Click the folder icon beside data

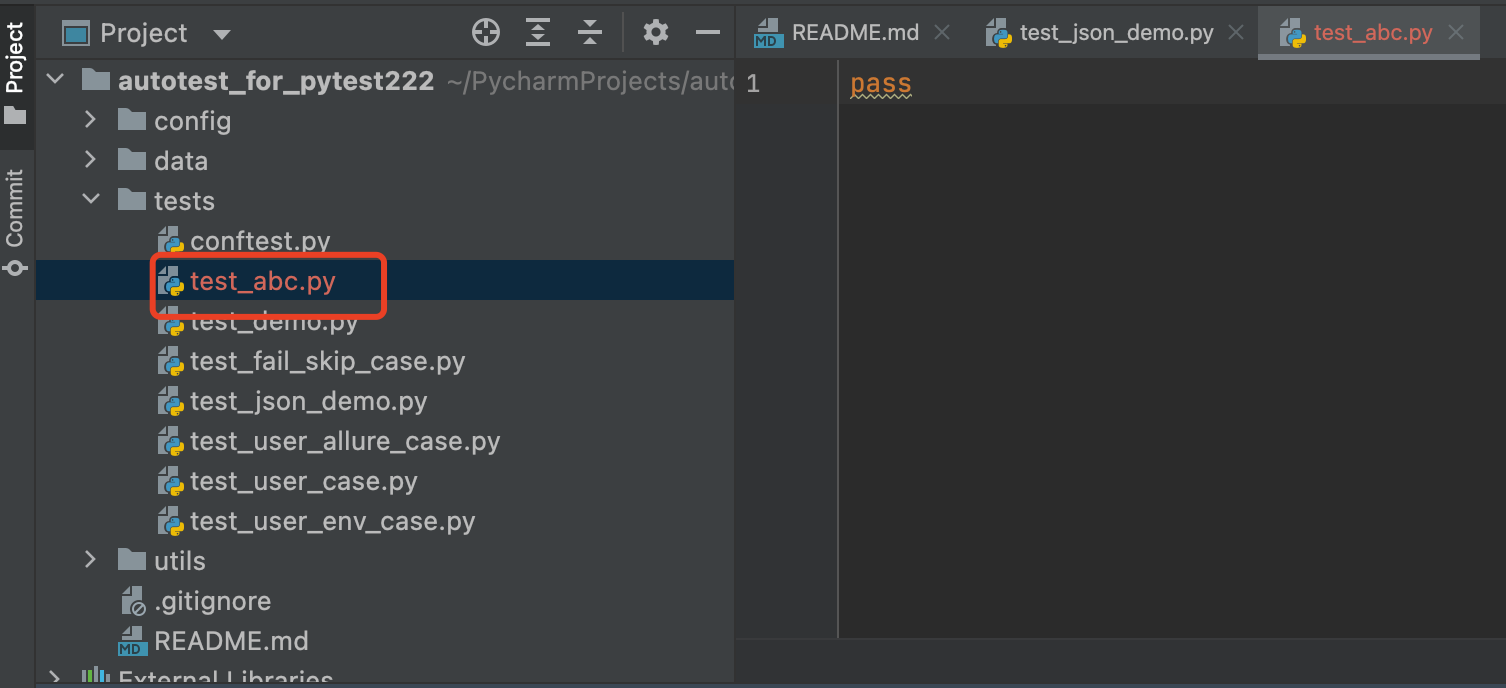[x=132, y=160]
